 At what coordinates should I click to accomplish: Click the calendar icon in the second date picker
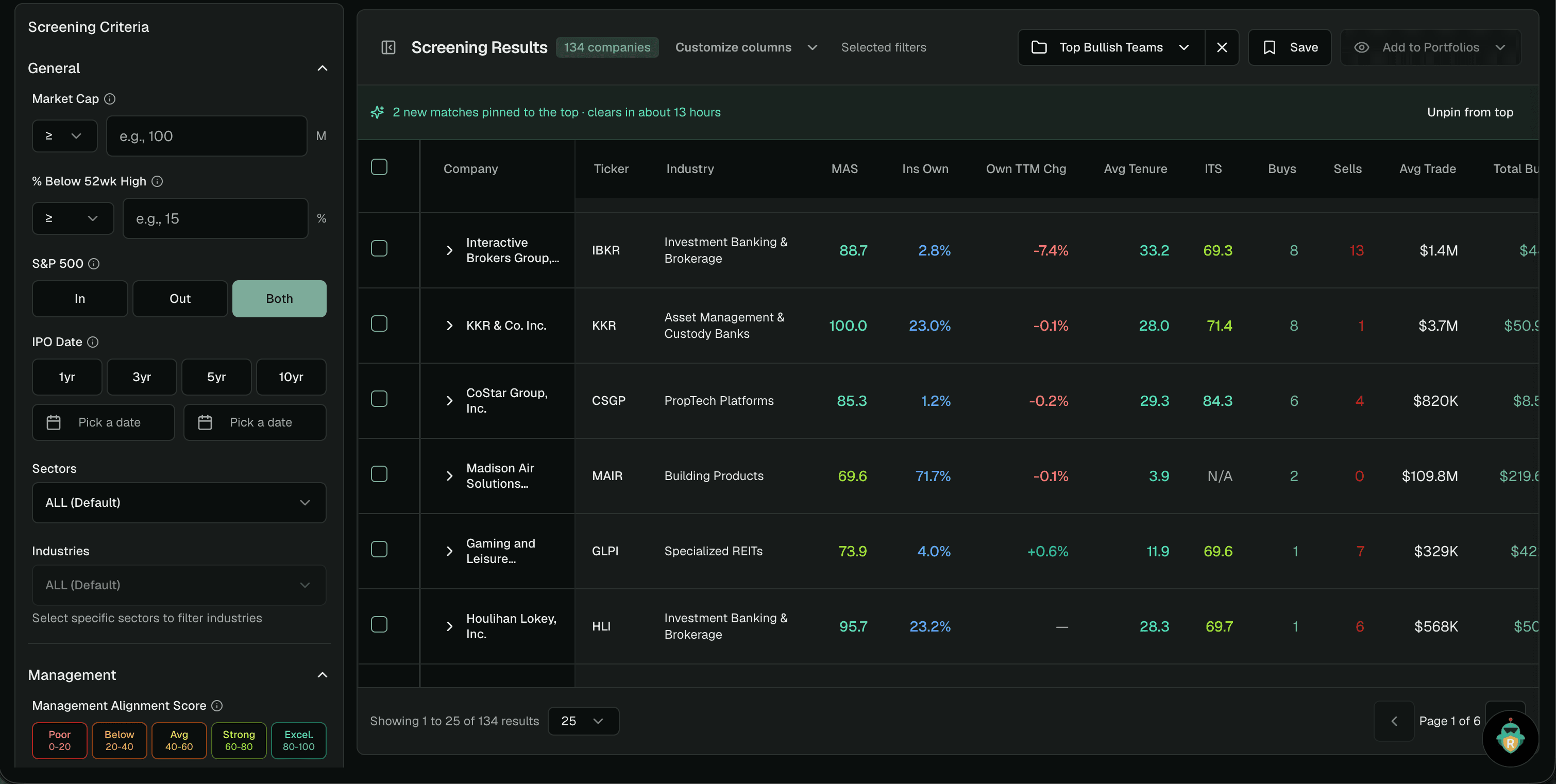point(206,422)
